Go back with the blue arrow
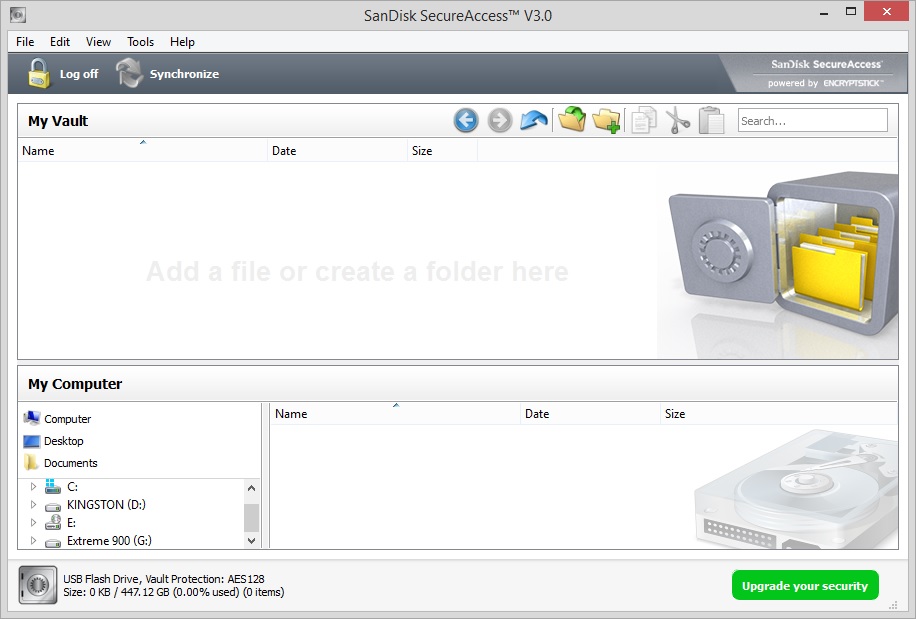Screen dimensions: 916x619 click(x=466, y=120)
